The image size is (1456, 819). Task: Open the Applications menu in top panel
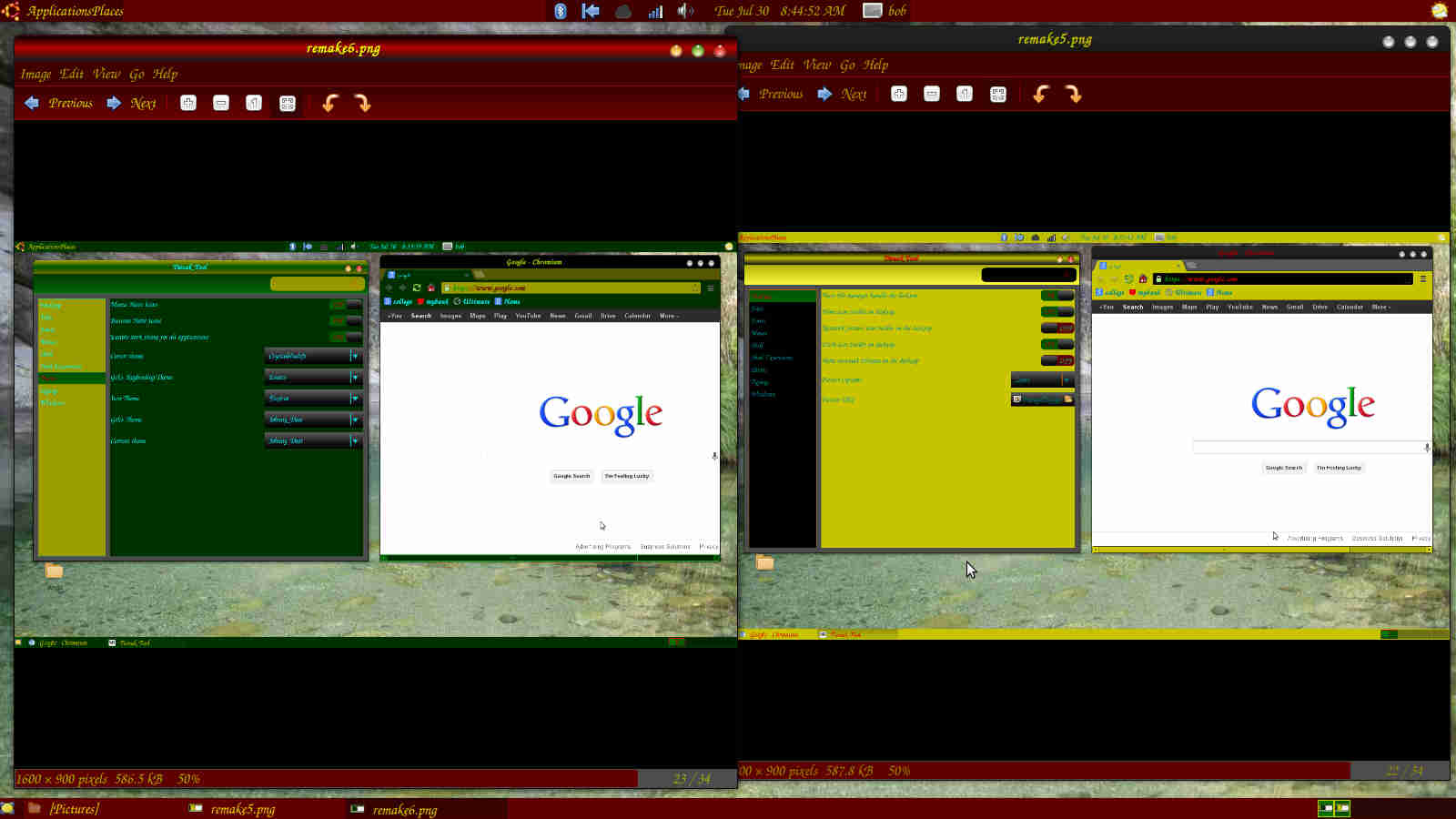58,11
